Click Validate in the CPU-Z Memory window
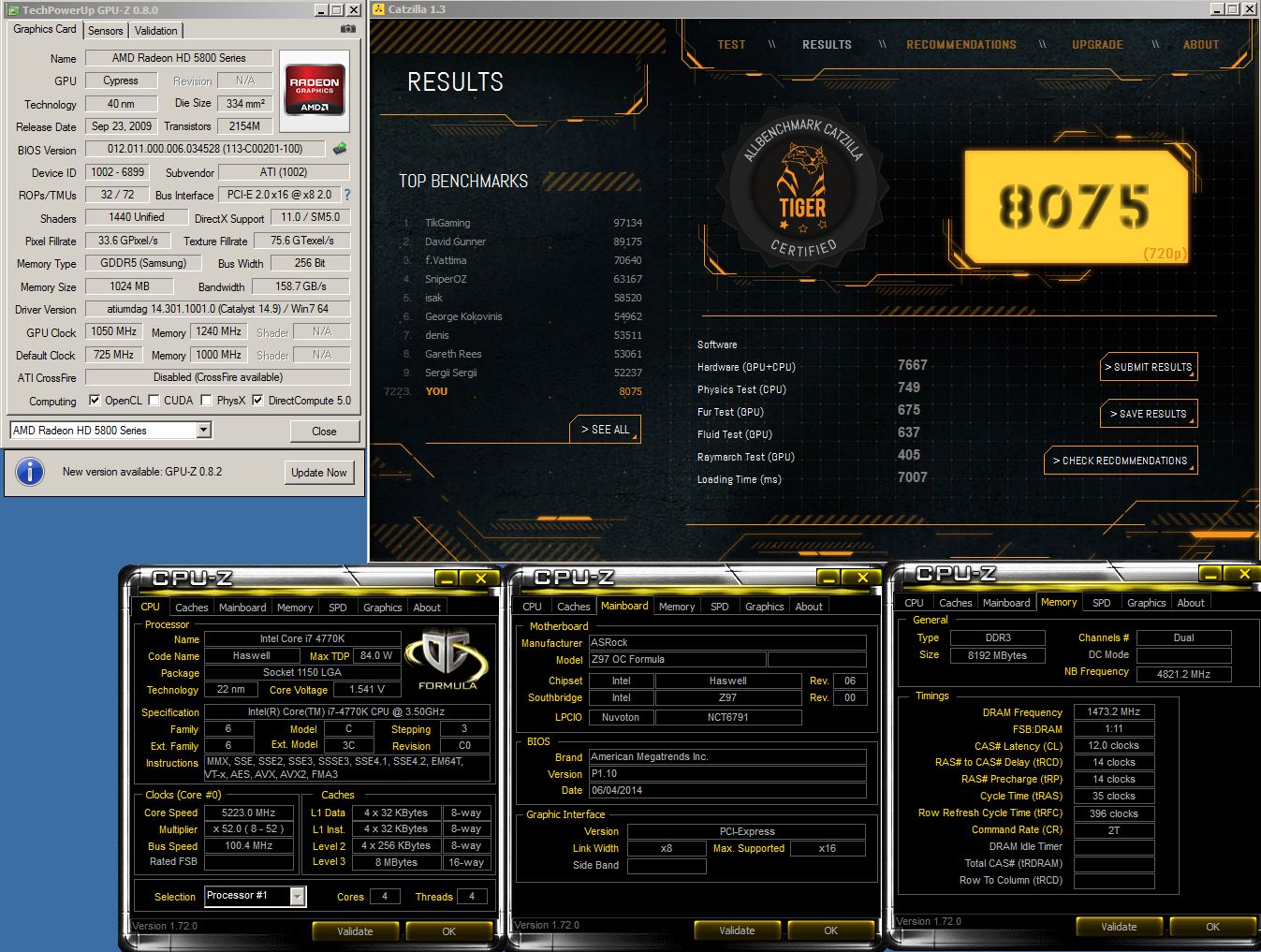Screen dimensions: 1261x952 (1119, 927)
